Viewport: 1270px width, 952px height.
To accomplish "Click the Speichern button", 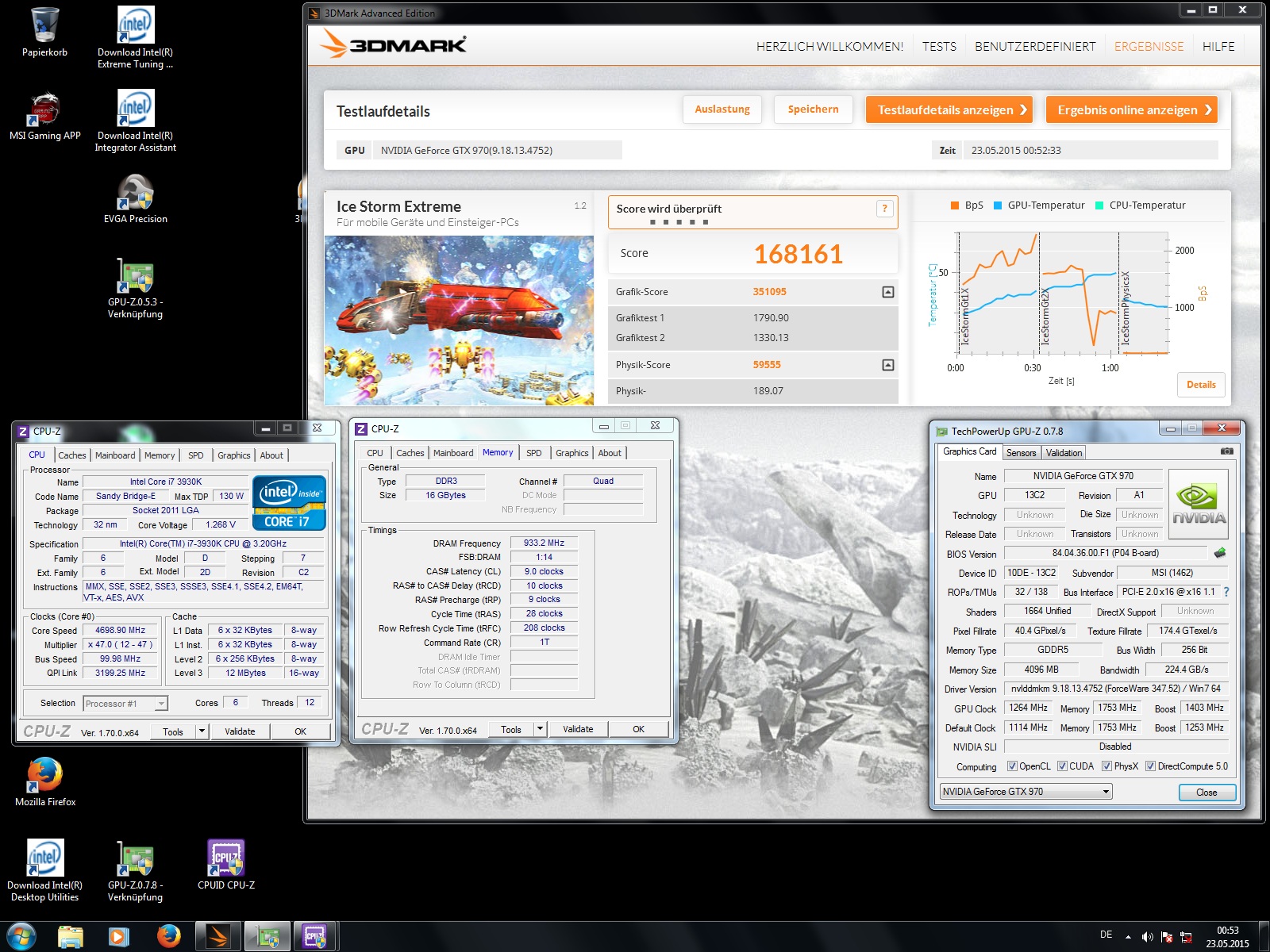I will (813, 109).
